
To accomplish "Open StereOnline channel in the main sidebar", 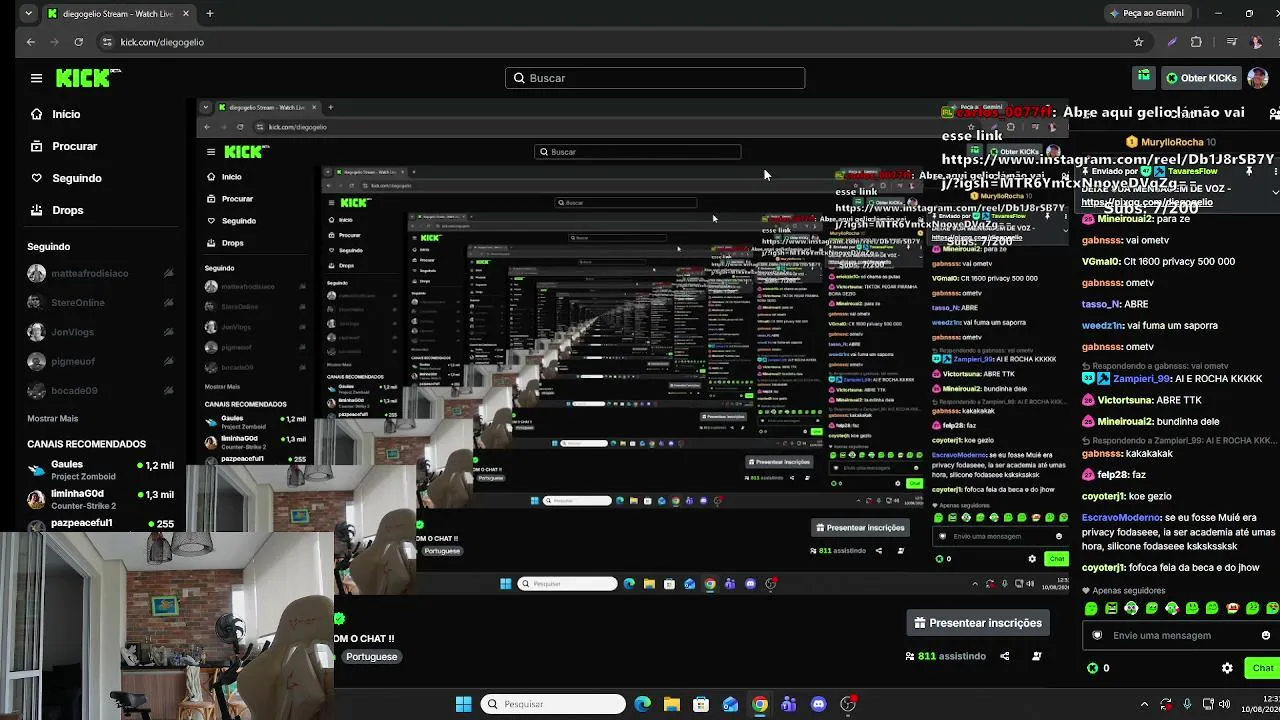I will click(101, 302).
